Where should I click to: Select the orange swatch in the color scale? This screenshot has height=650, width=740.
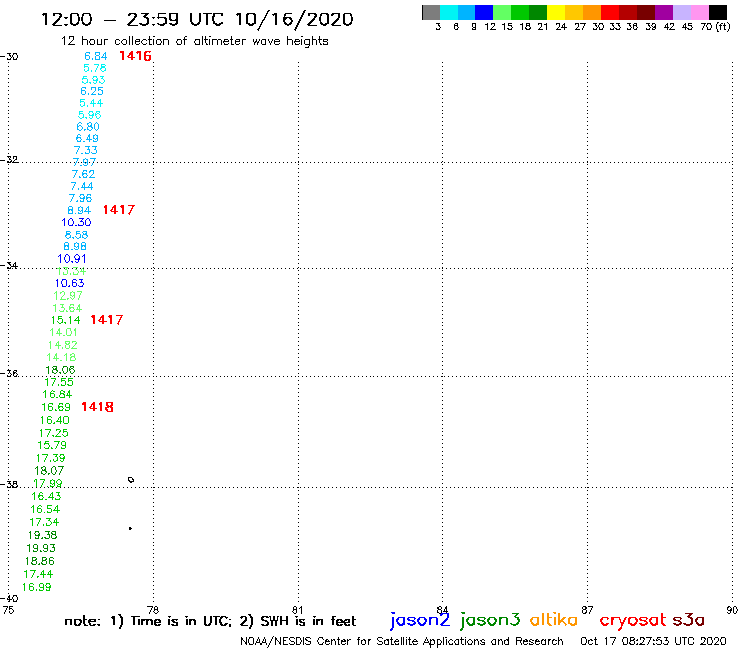(x=592, y=12)
